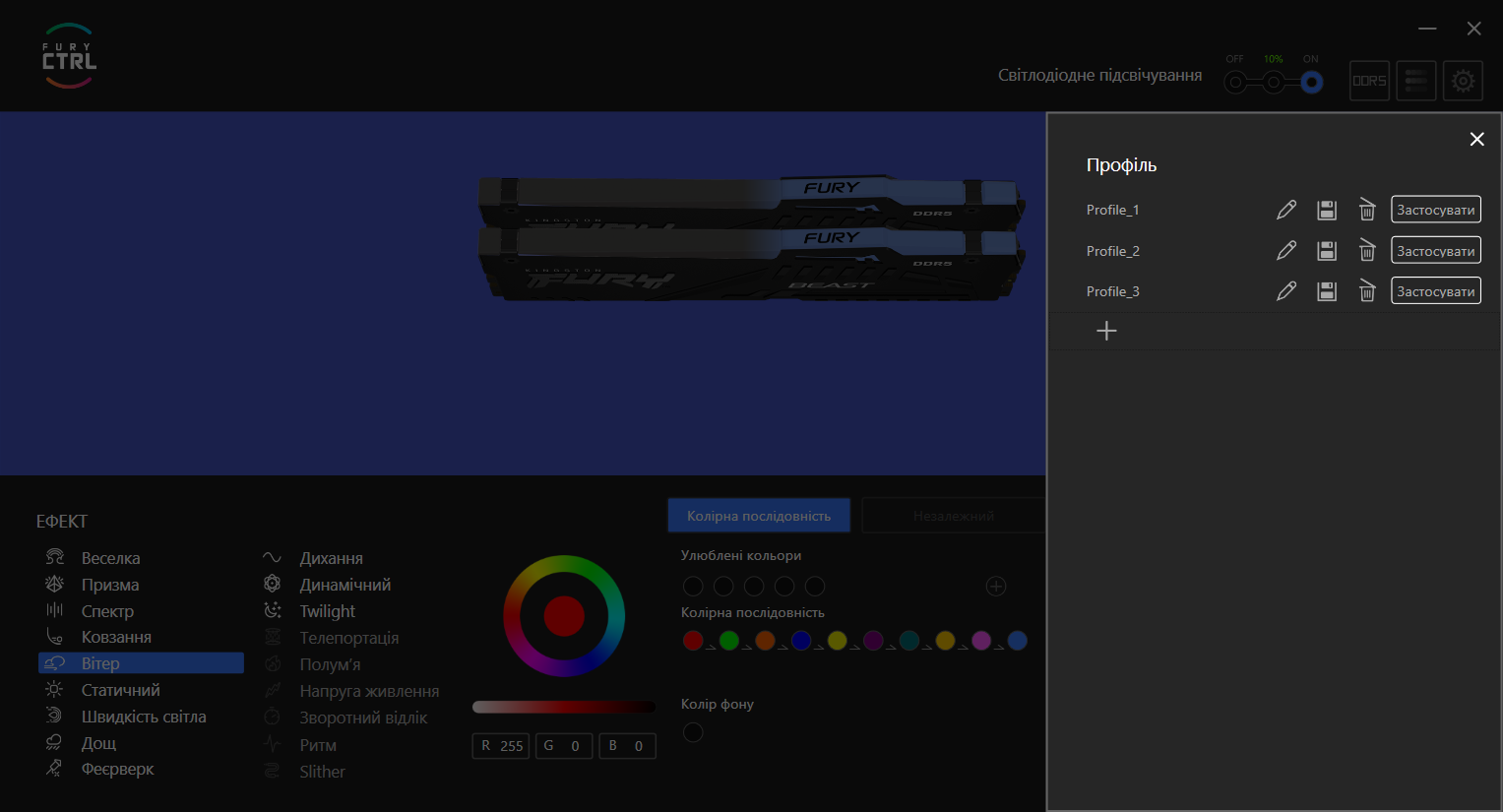Switch to the Незалежний tab
1503x812 pixels.
tap(953, 516)
